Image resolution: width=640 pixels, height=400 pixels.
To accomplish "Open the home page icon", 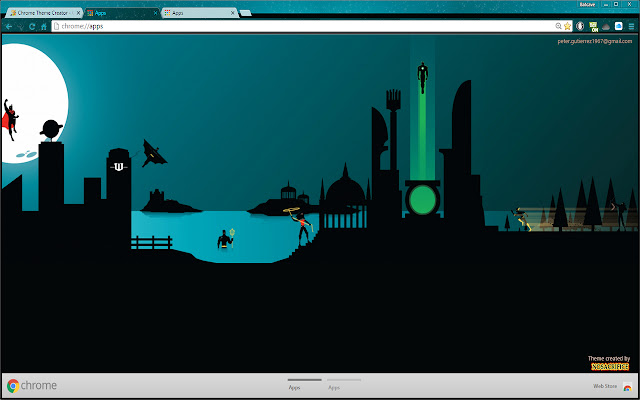I will (x=44, y=27).
